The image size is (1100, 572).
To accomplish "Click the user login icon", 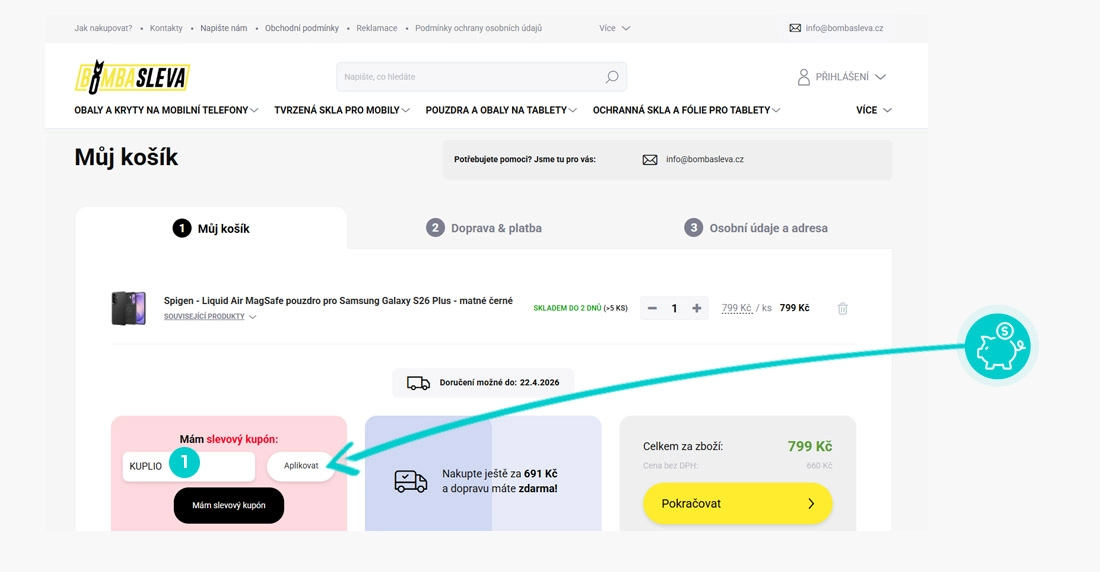I will point(803,77).
